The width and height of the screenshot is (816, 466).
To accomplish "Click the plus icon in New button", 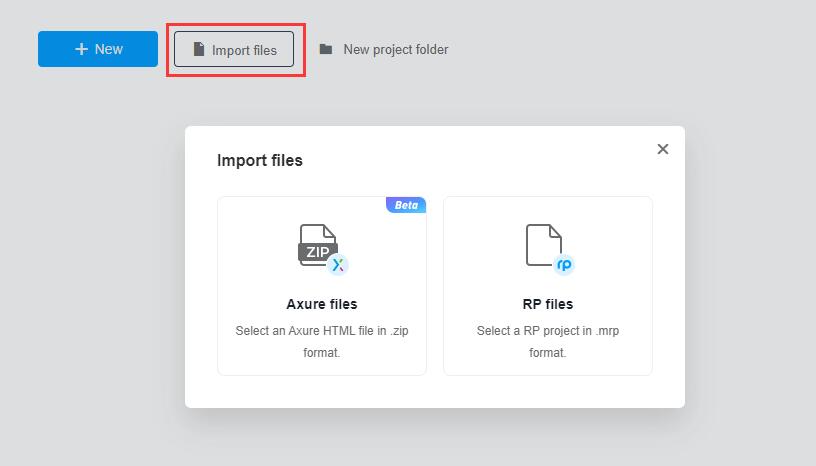I will point(81,49).
